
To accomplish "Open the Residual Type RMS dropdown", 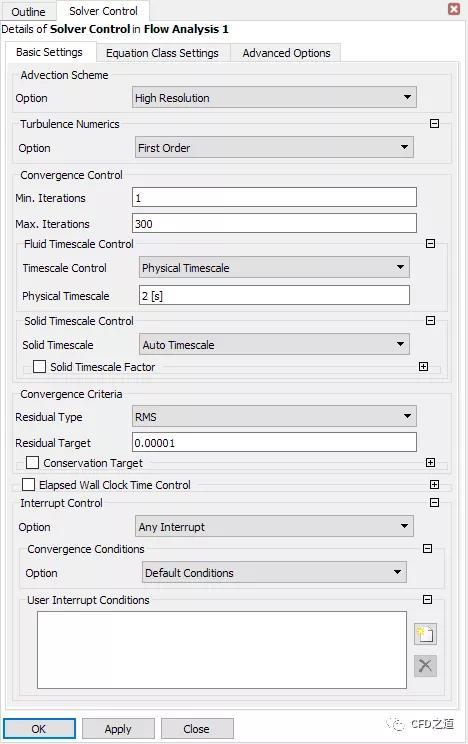I will 274,417.
